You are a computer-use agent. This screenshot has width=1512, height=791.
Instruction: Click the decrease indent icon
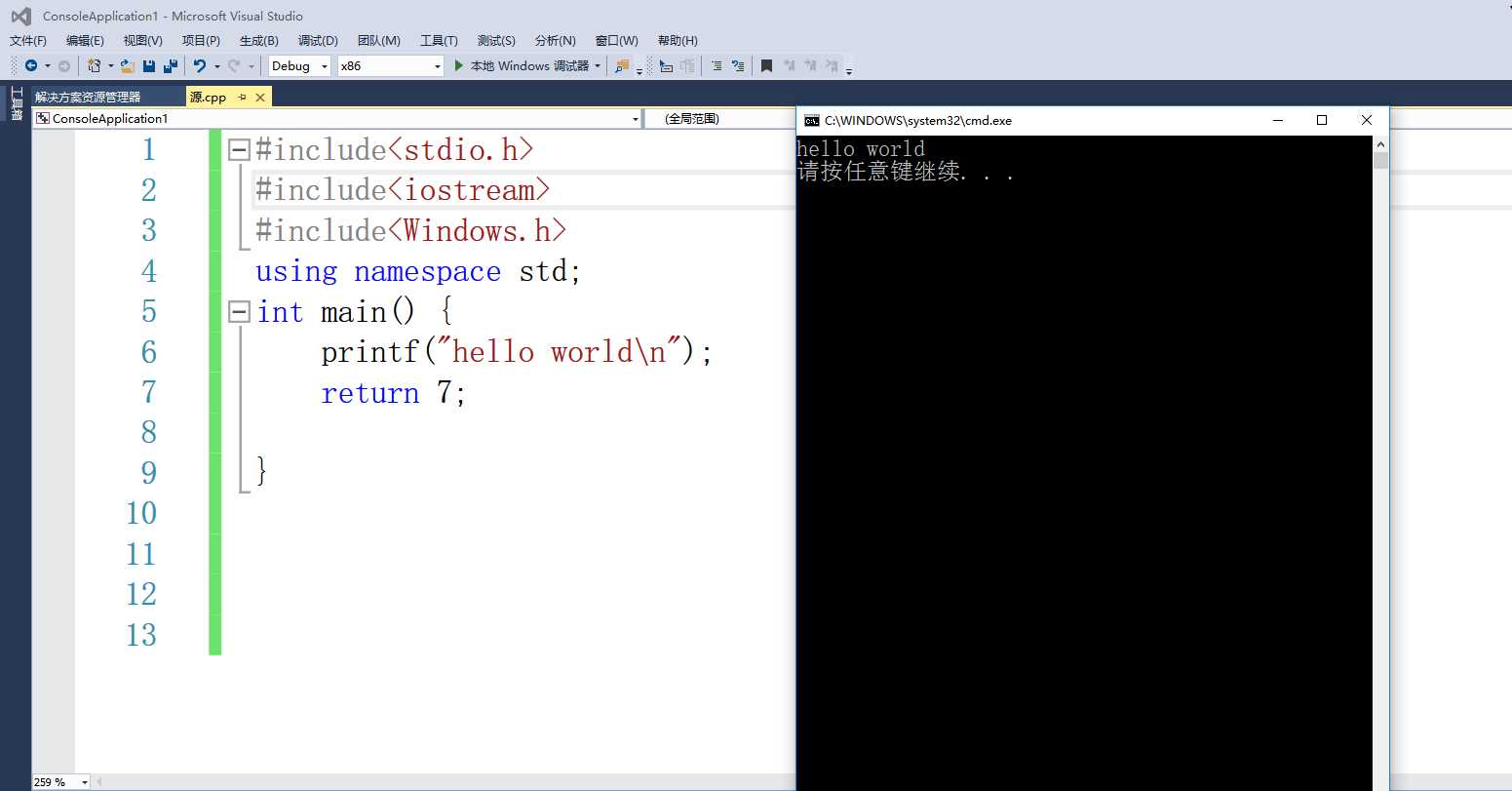pyautogui.click(x=666, y=65)
